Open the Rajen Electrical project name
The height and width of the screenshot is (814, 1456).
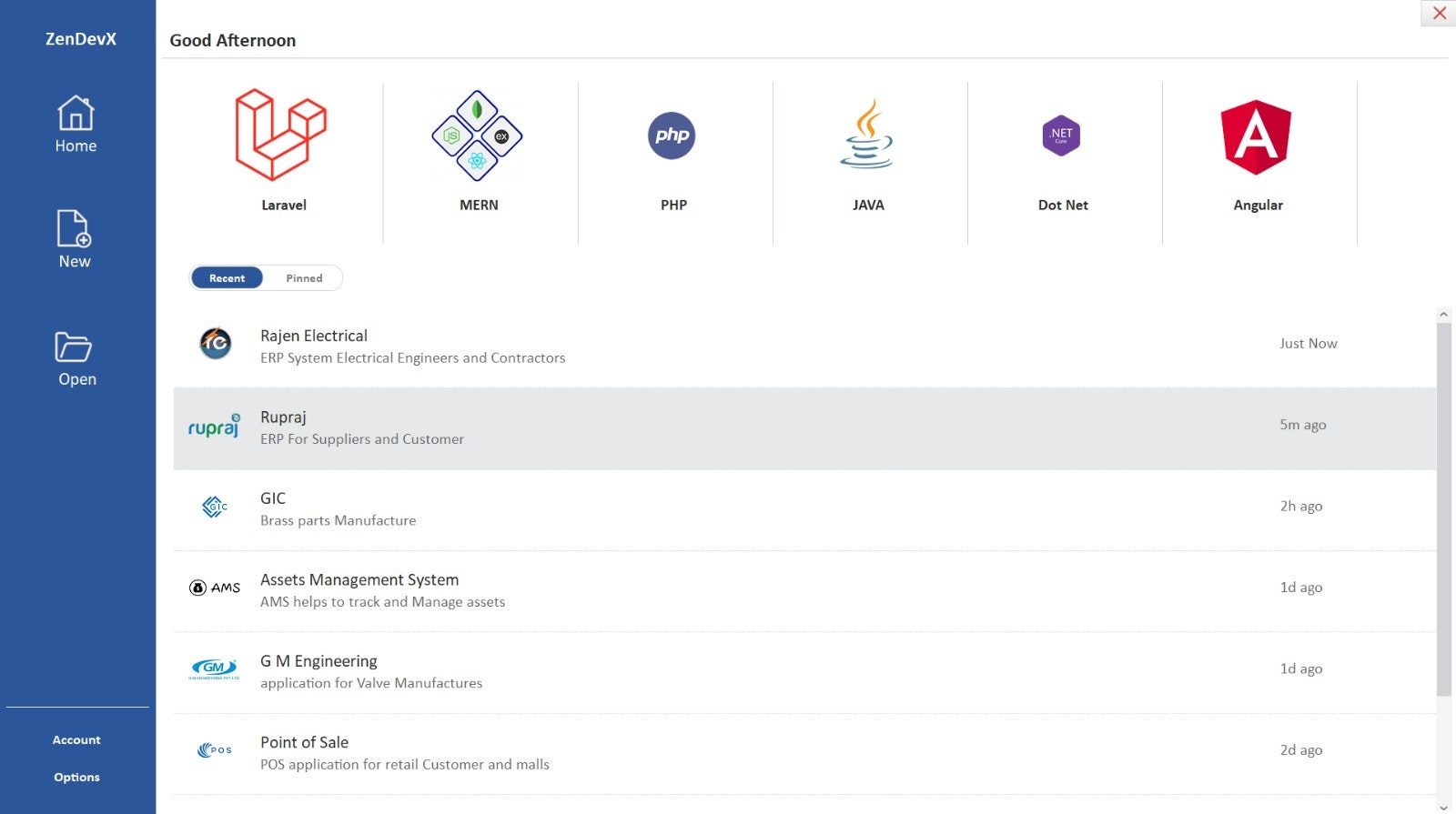pos(314,336)
